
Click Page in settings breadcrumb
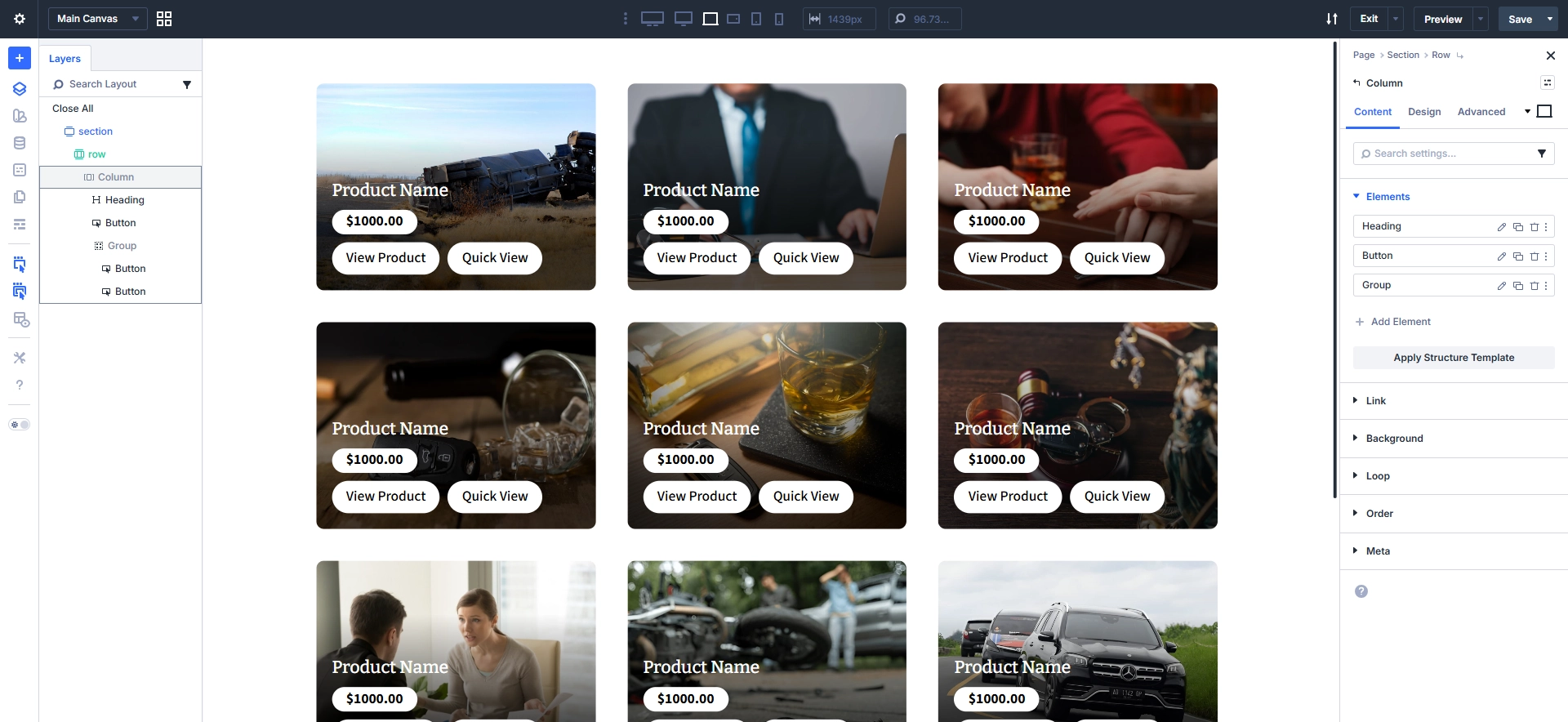1364,55
